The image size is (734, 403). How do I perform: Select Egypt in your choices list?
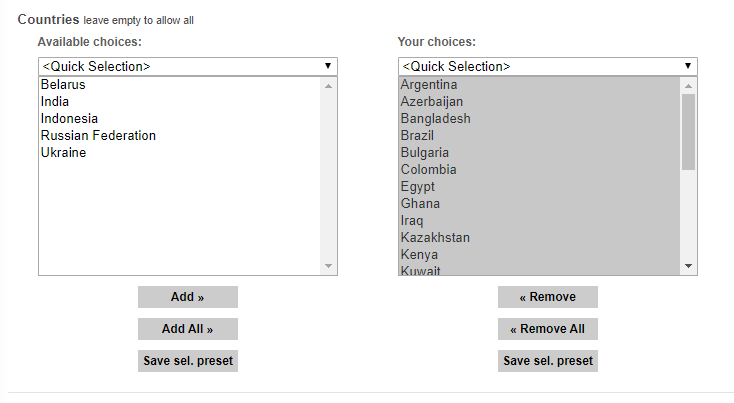[418, 187]
